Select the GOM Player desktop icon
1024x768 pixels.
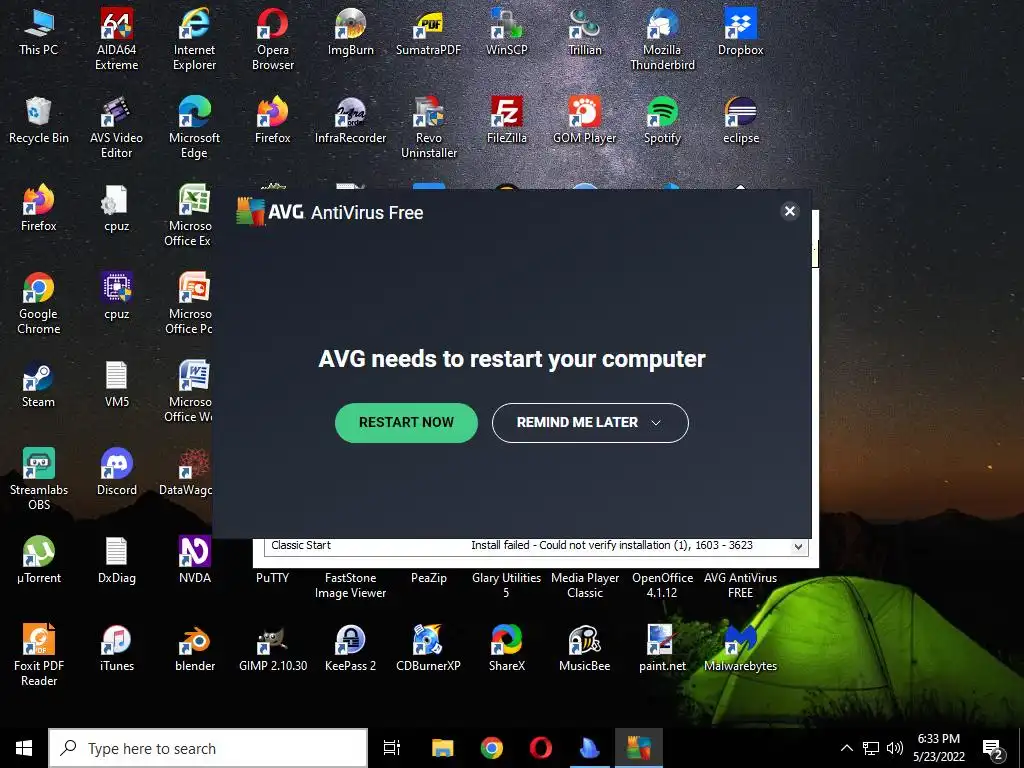[x=584, y=121]
